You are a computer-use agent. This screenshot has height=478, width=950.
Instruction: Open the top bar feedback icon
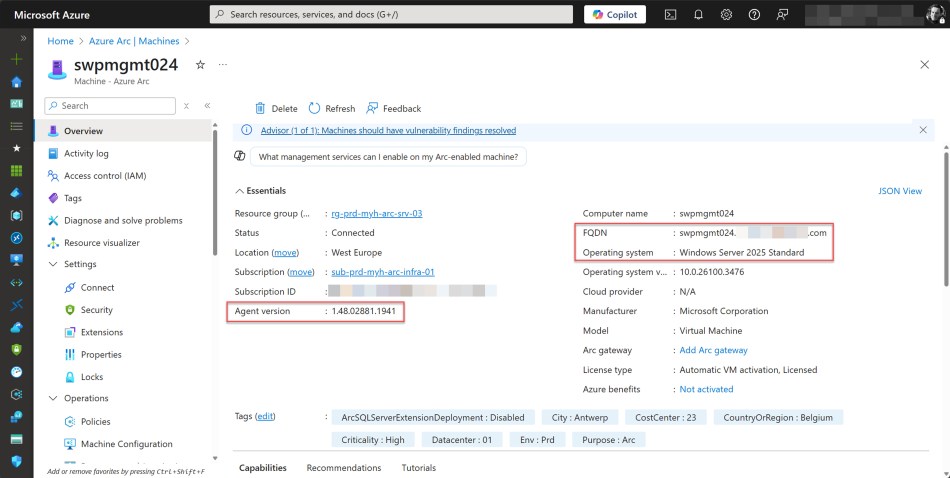[782, 15]
